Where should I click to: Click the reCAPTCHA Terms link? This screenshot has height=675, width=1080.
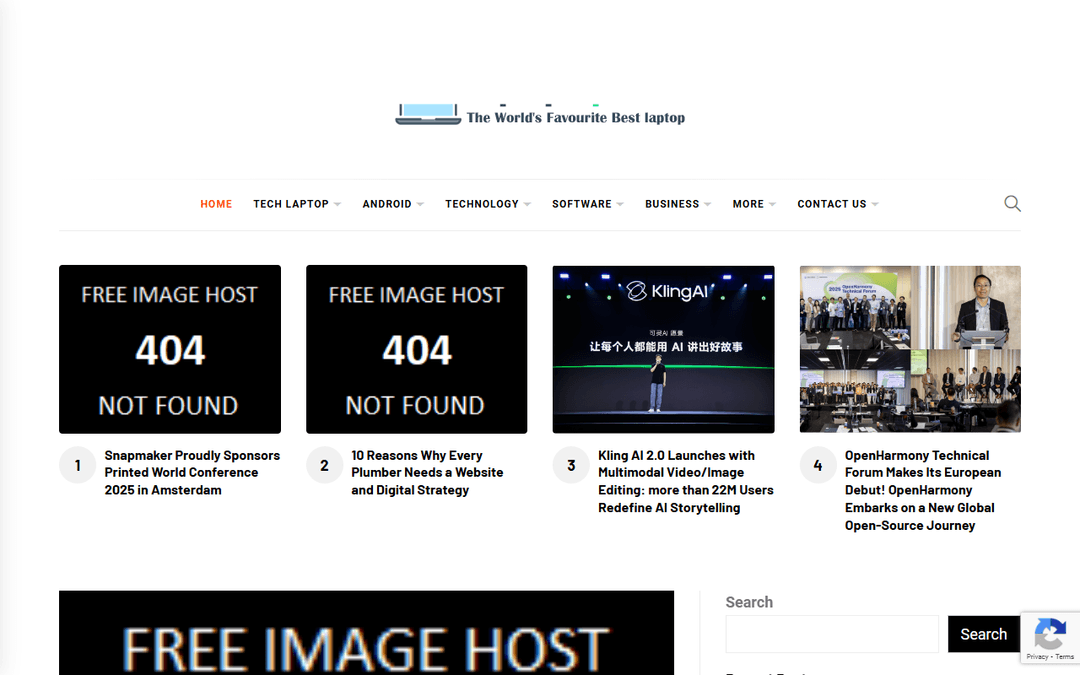click(1064, 657)
